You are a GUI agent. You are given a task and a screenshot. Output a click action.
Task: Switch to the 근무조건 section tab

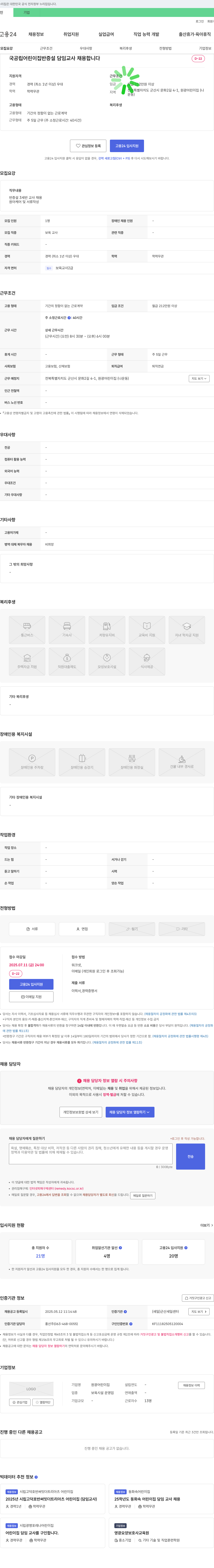coord(46,48)
